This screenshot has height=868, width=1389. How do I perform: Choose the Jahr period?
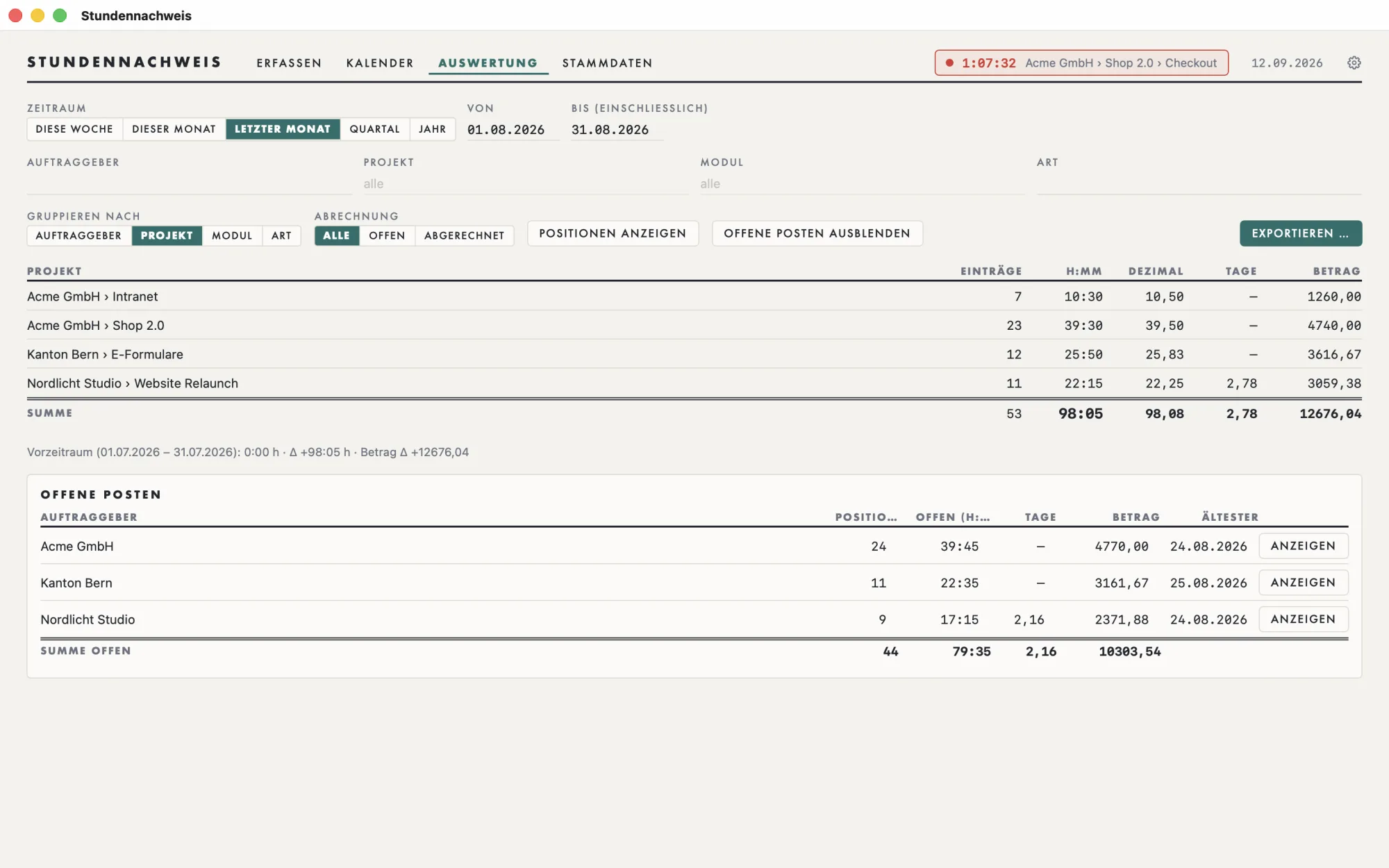pos(433,129)
